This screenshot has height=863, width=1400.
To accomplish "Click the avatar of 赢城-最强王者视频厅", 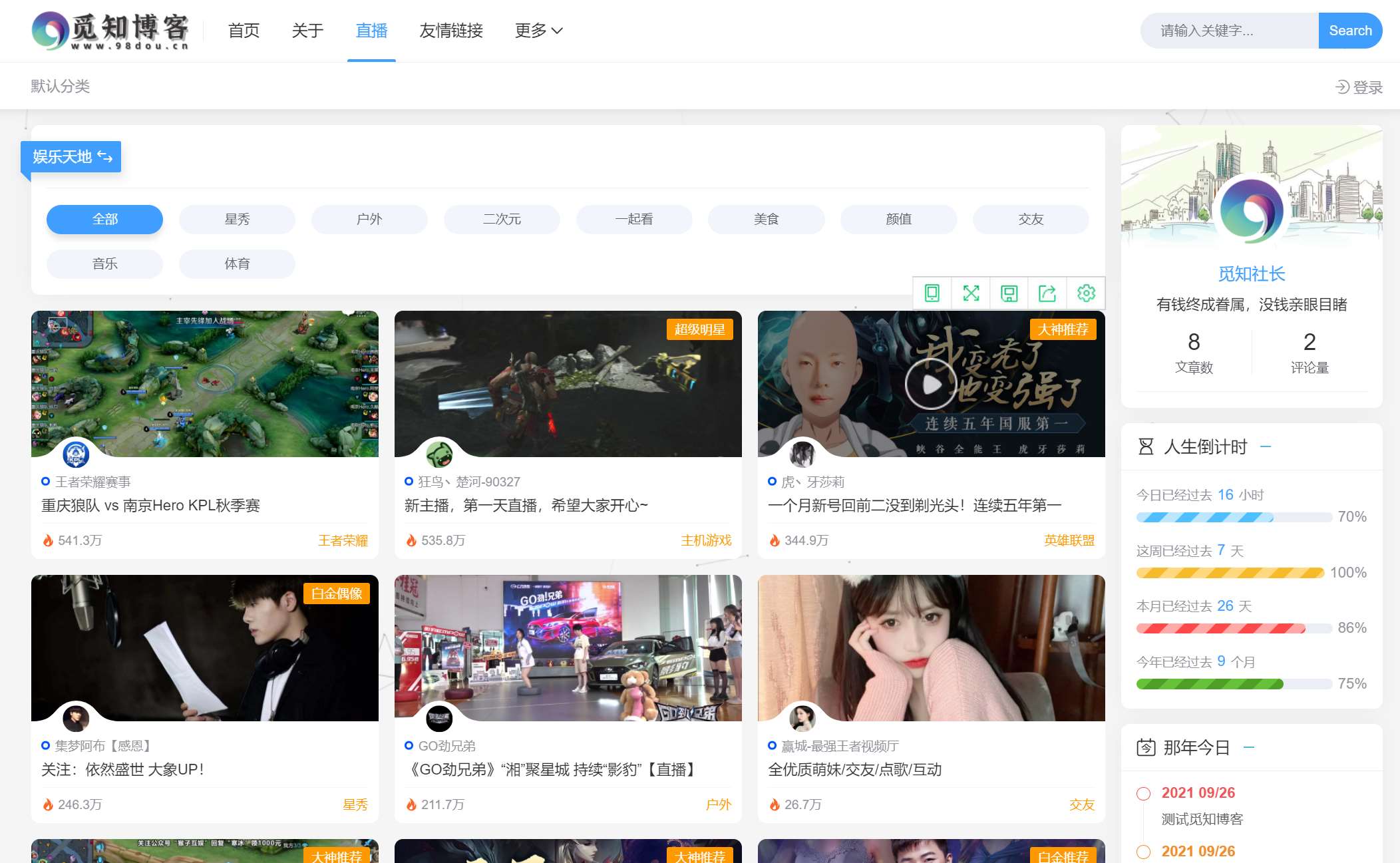I will click(802, 719).
